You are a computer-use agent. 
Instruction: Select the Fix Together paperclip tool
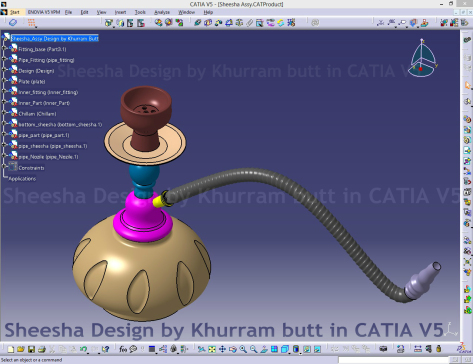[x=249, y=23]
